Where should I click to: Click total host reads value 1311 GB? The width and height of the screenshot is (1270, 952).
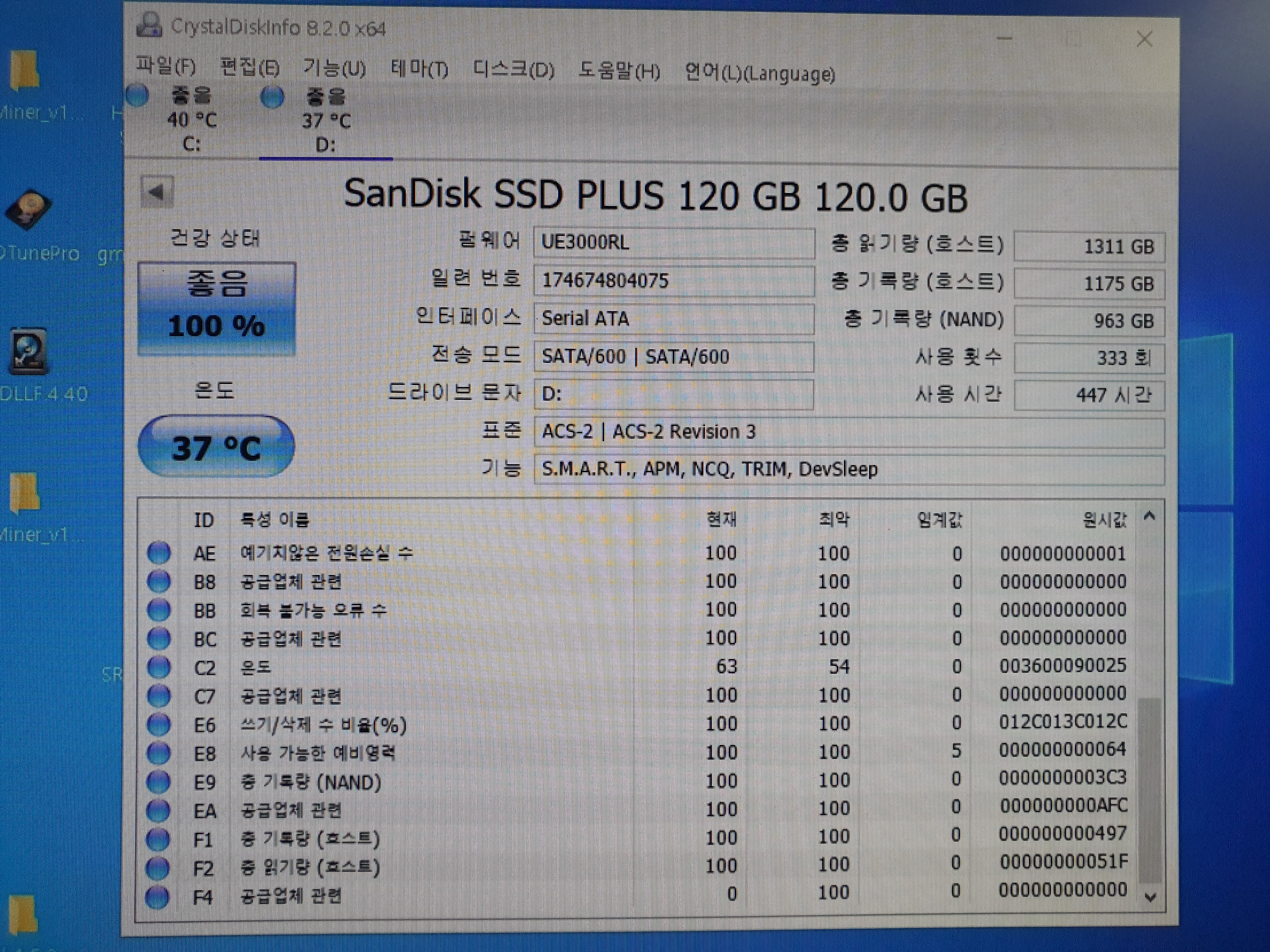click(x=1089, y=247)
